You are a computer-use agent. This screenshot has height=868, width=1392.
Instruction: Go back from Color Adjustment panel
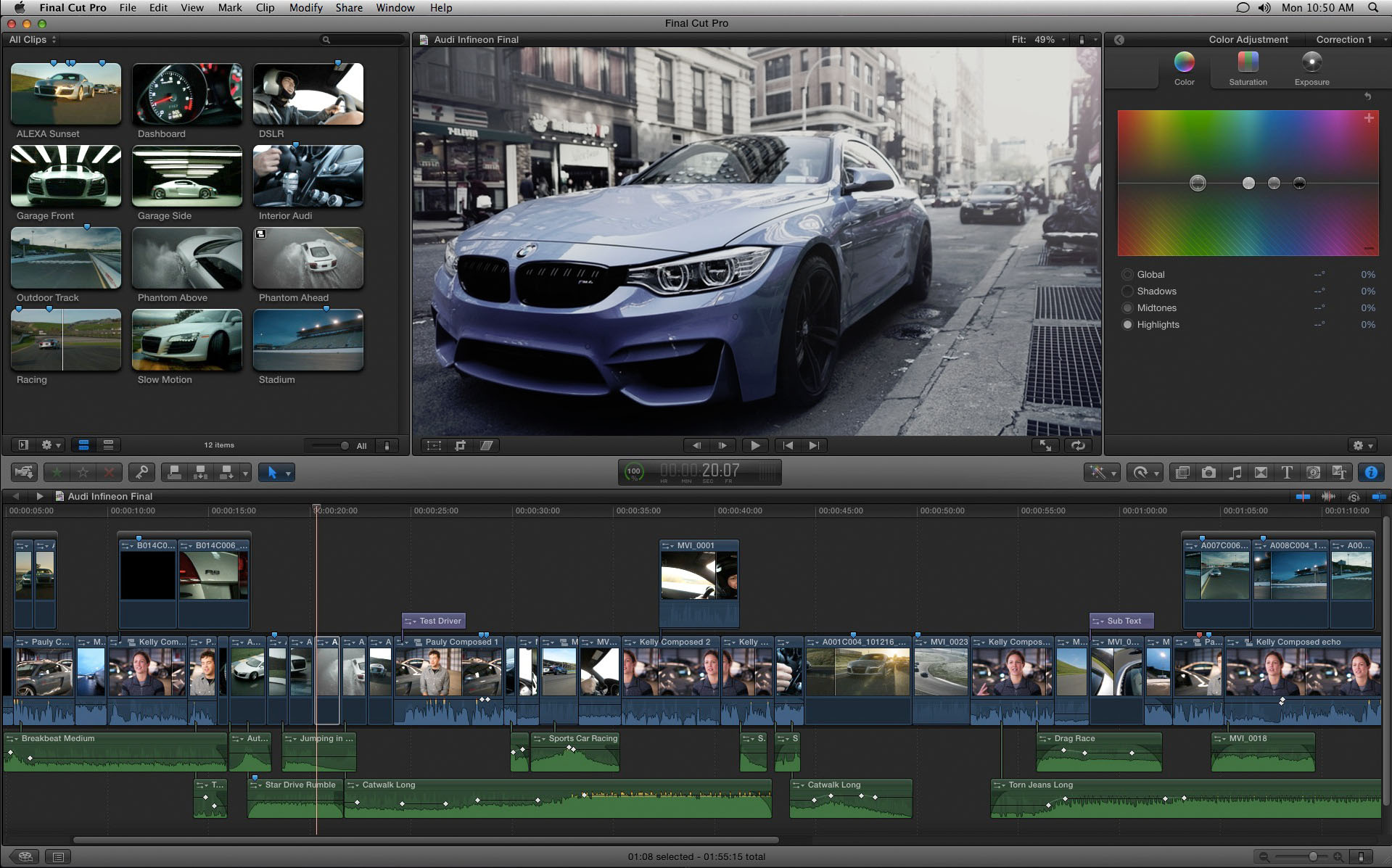pos(1119,40)
